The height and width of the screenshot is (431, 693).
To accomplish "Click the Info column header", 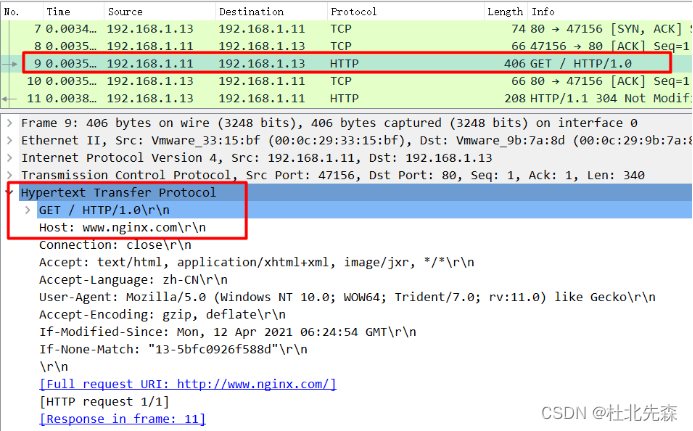I will click(609, 11).
